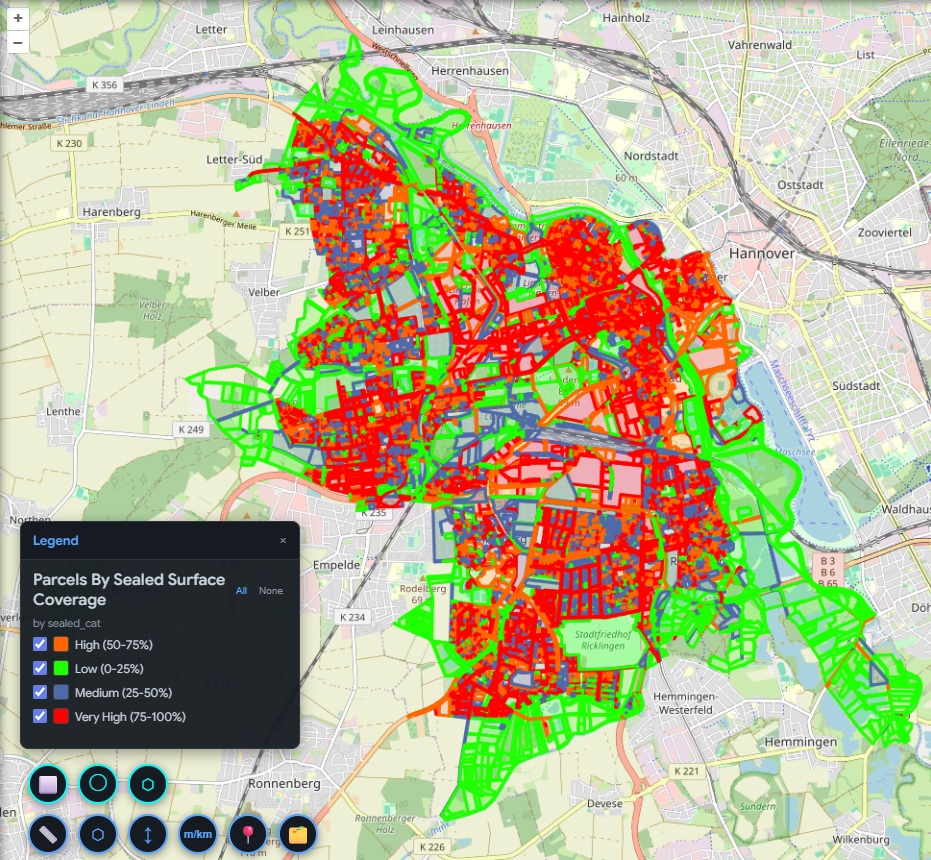
Task: Click the 'by sealed_cat' subtitle
Action: coord(66,623)
